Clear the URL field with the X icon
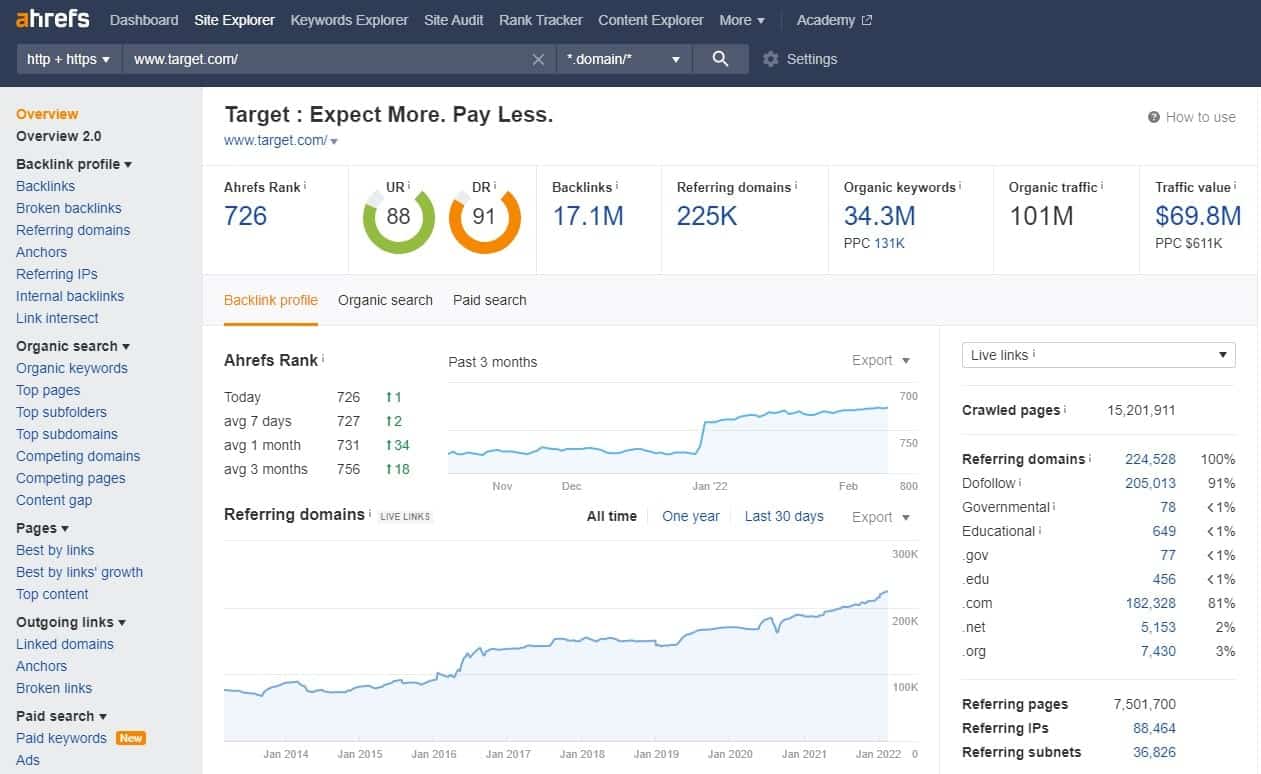The image size is (1261, 774). (x=539, y=59)
